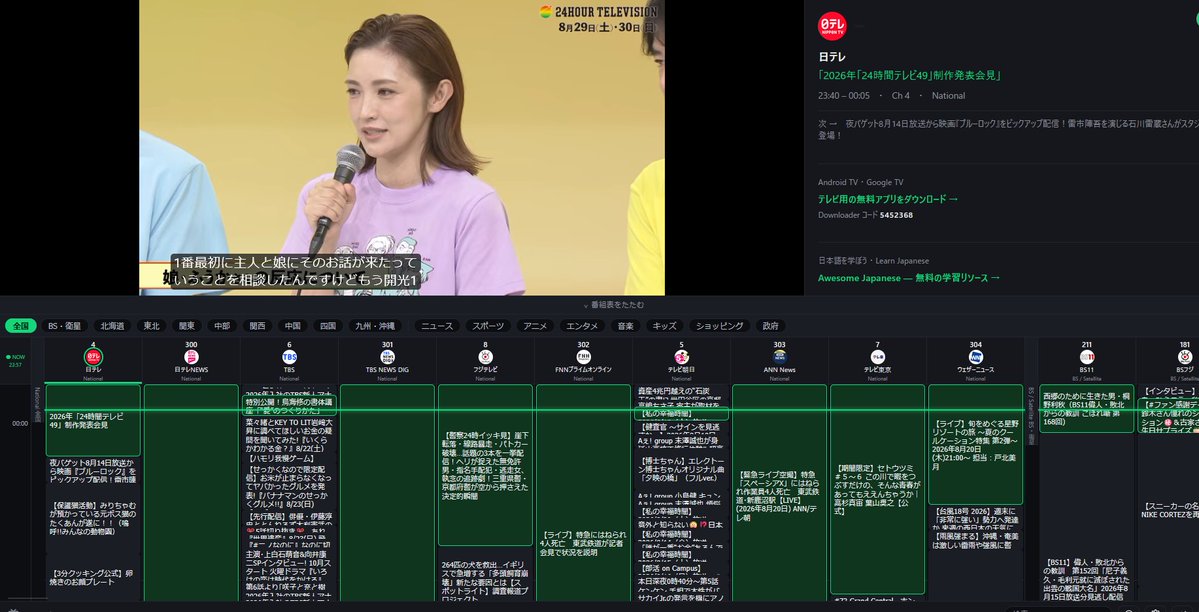The image size is (1199, 612).
Task: Show 音楽 category channels
Action: coord(626,326)
